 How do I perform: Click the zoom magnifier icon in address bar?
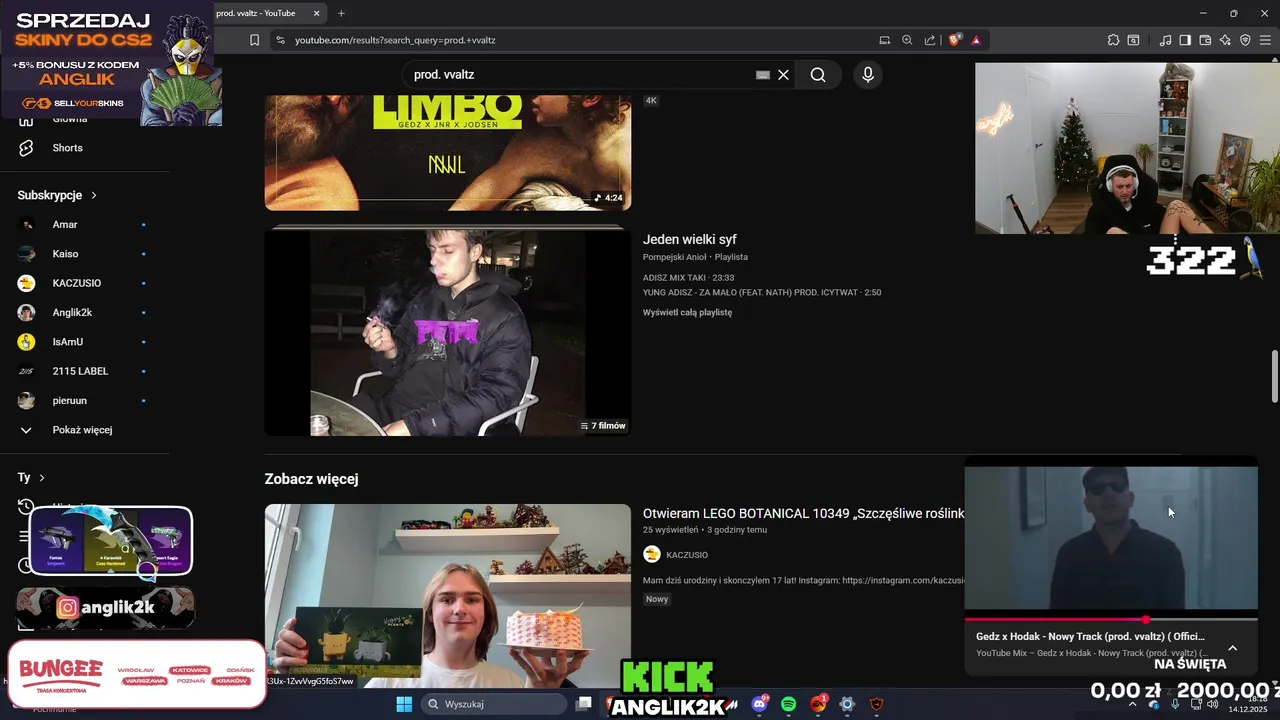pos(907,40)
